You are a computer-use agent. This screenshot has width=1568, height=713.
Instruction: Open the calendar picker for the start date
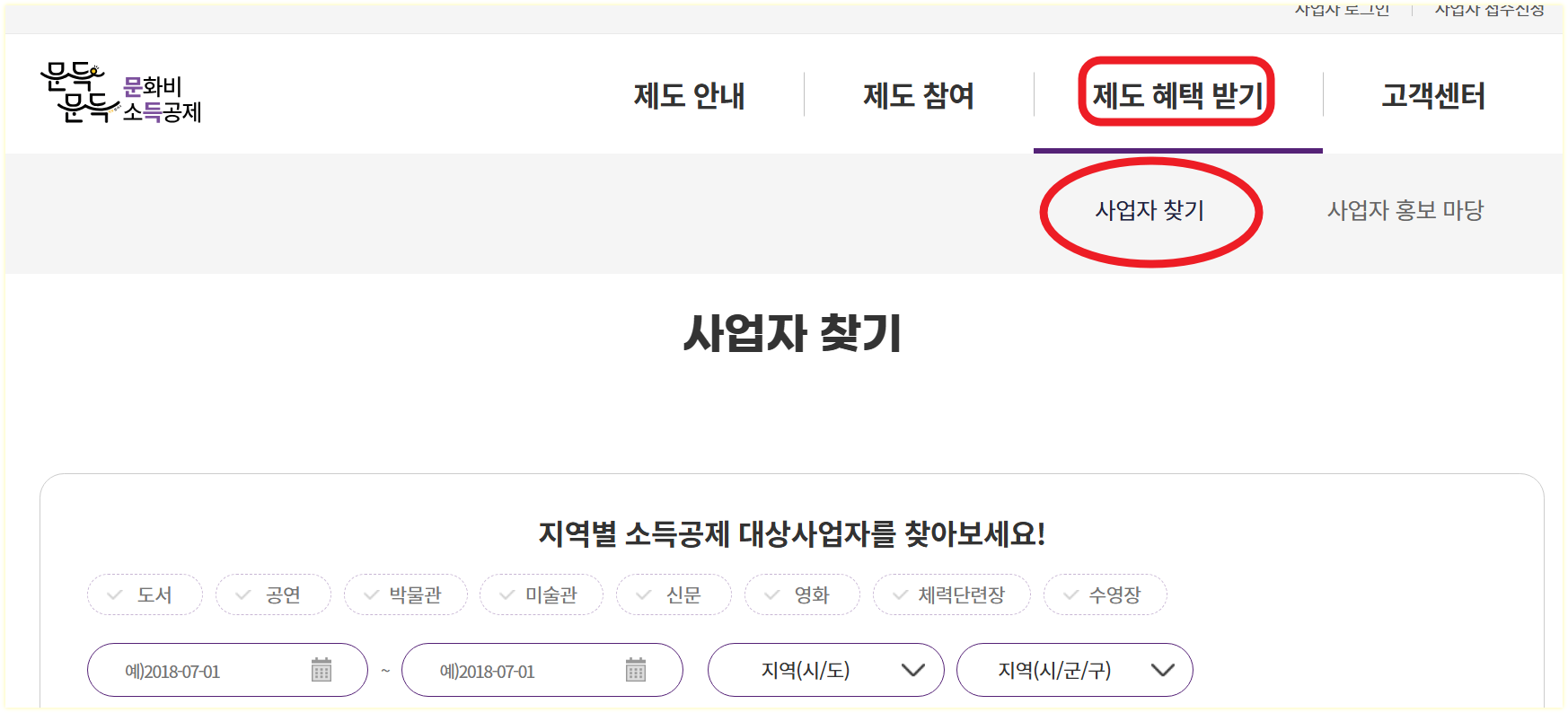(x=320, y=669)
